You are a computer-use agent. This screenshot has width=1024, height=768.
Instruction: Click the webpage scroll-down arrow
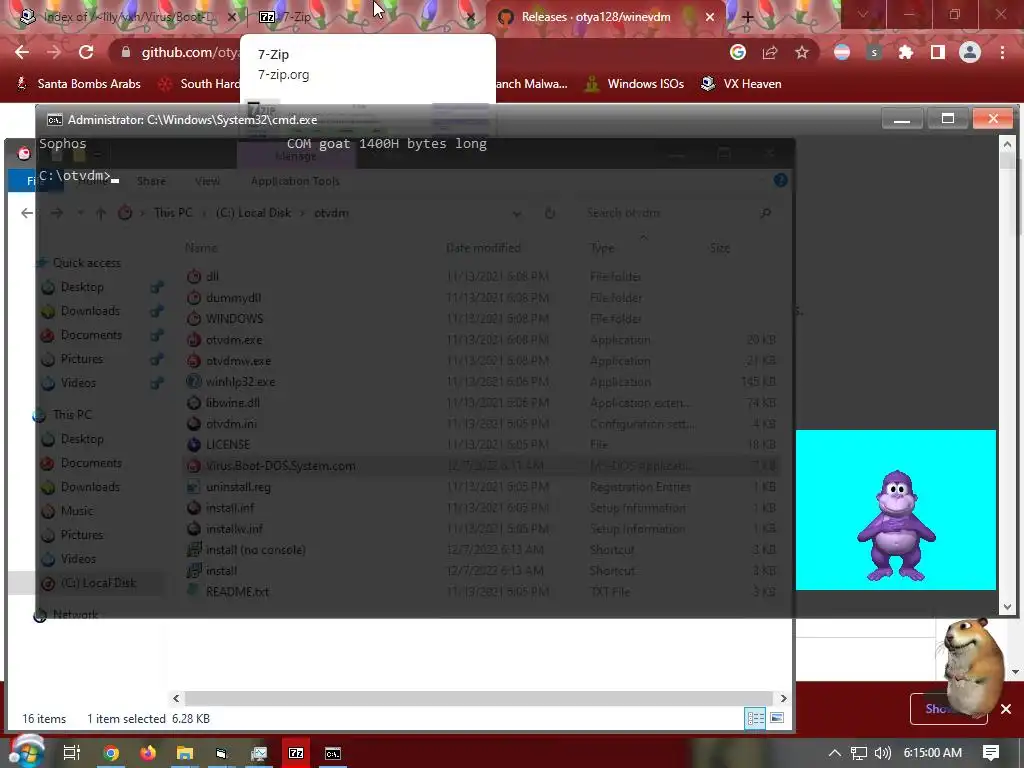pyautogui.click(x=1016, y=671)
